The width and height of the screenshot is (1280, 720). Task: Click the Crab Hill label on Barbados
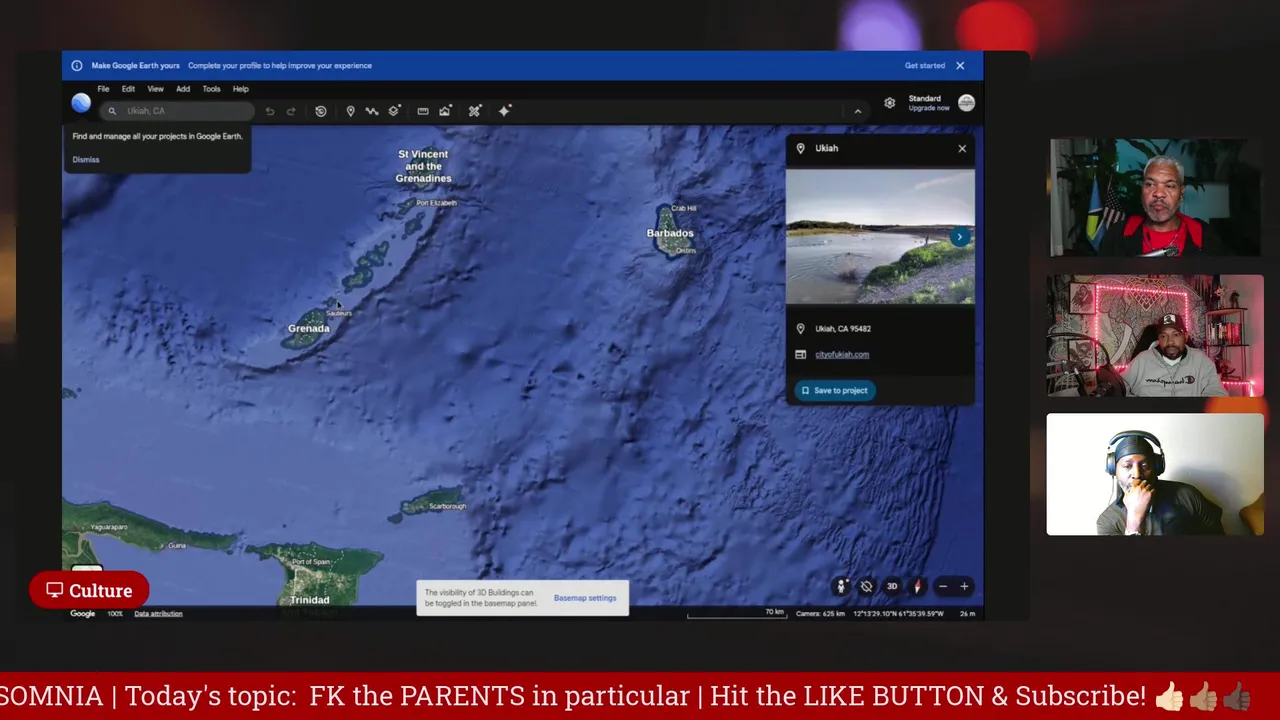684,208
